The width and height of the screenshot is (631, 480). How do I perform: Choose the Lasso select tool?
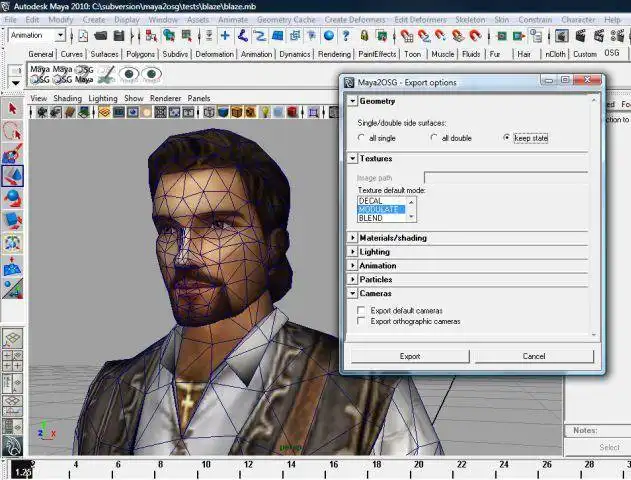tap(13, 131)
